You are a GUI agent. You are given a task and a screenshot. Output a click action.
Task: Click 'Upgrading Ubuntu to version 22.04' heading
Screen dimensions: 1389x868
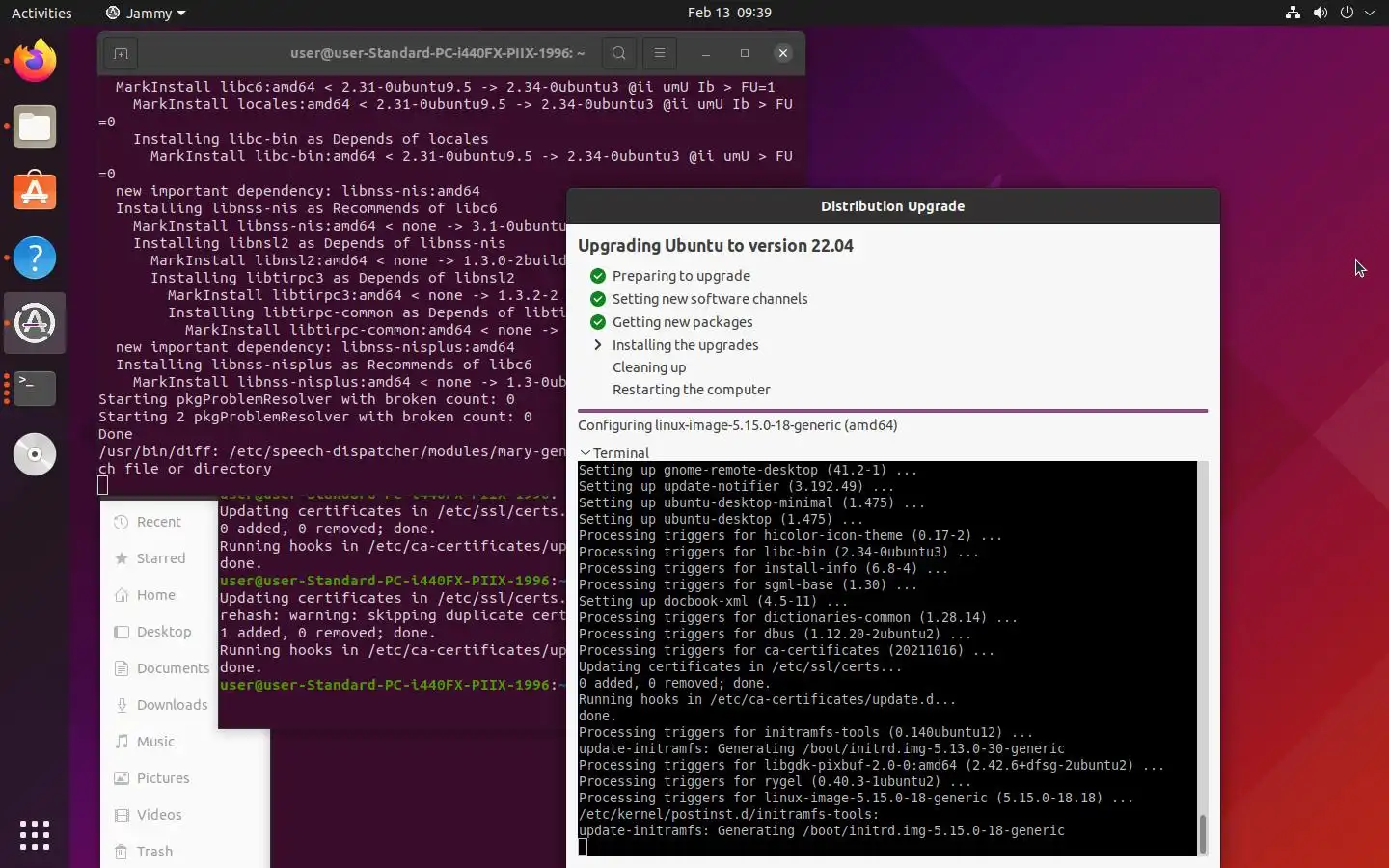point(716,246)
